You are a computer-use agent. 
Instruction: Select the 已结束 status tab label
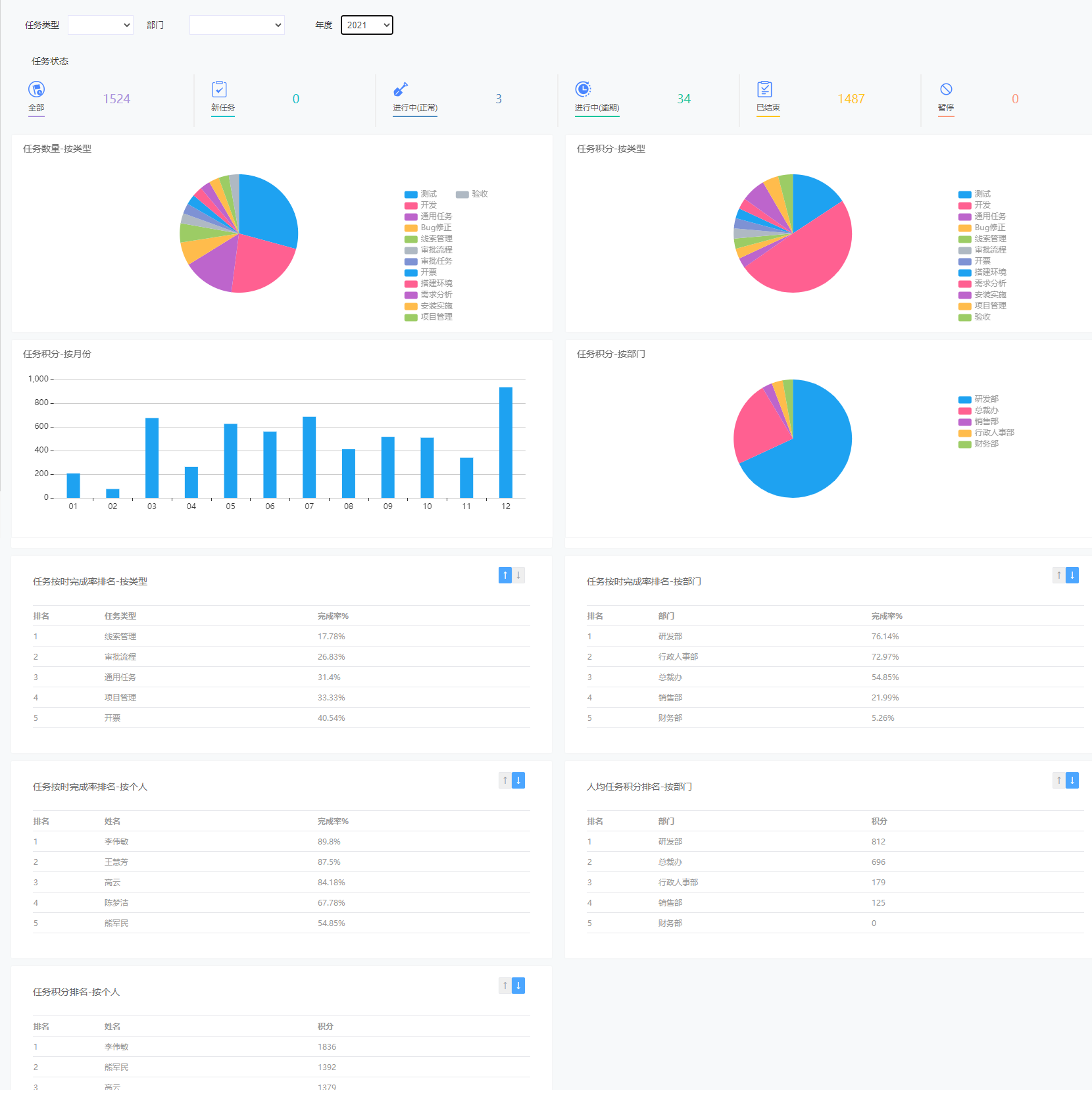coord(768,108)
